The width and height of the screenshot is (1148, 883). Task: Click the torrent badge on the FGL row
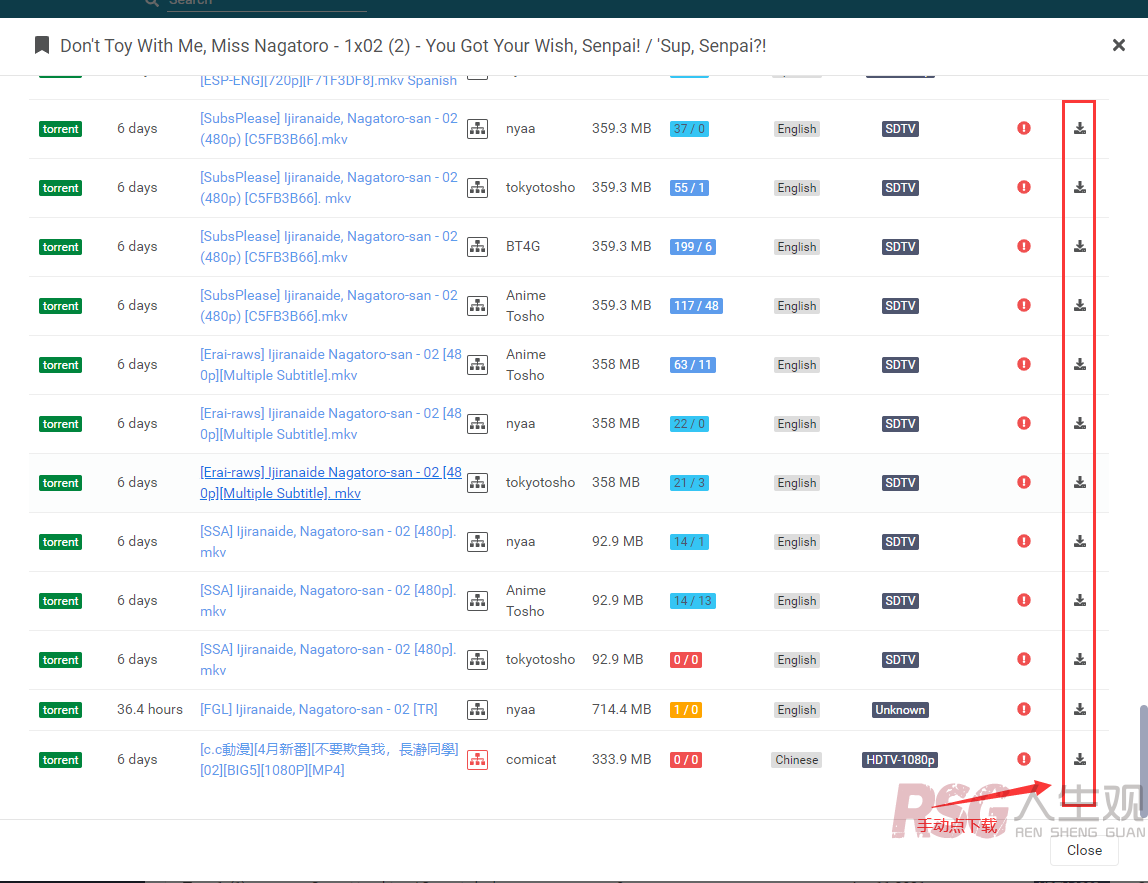(x=60, y=710)
